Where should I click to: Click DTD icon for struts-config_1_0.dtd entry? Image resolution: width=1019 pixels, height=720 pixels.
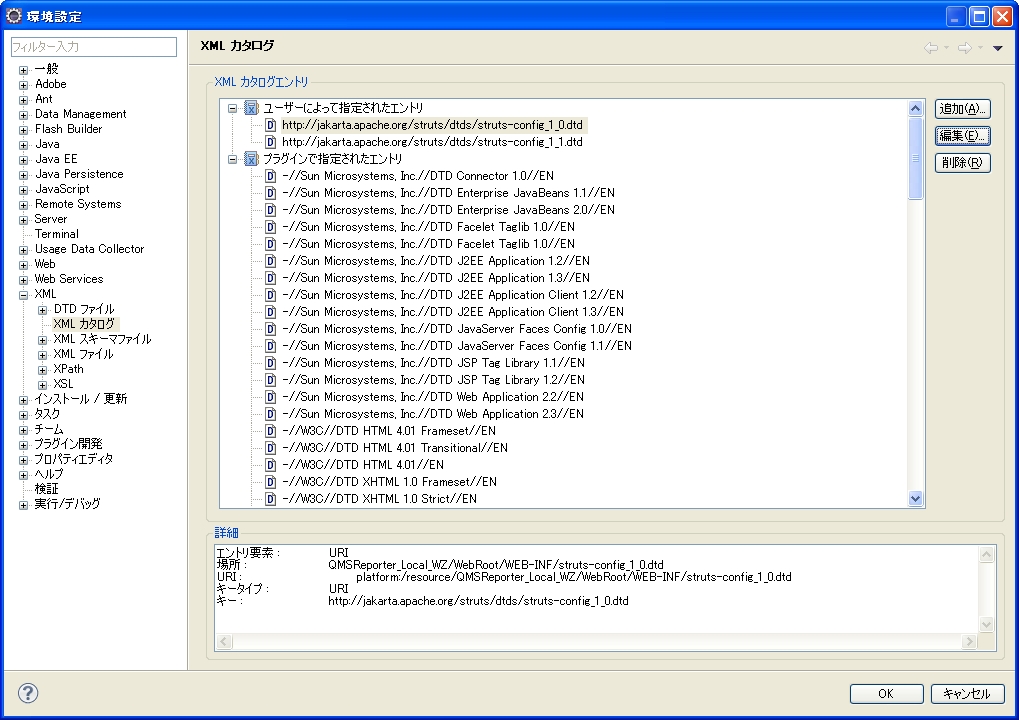pyautogui.click(x=270, y=125)
